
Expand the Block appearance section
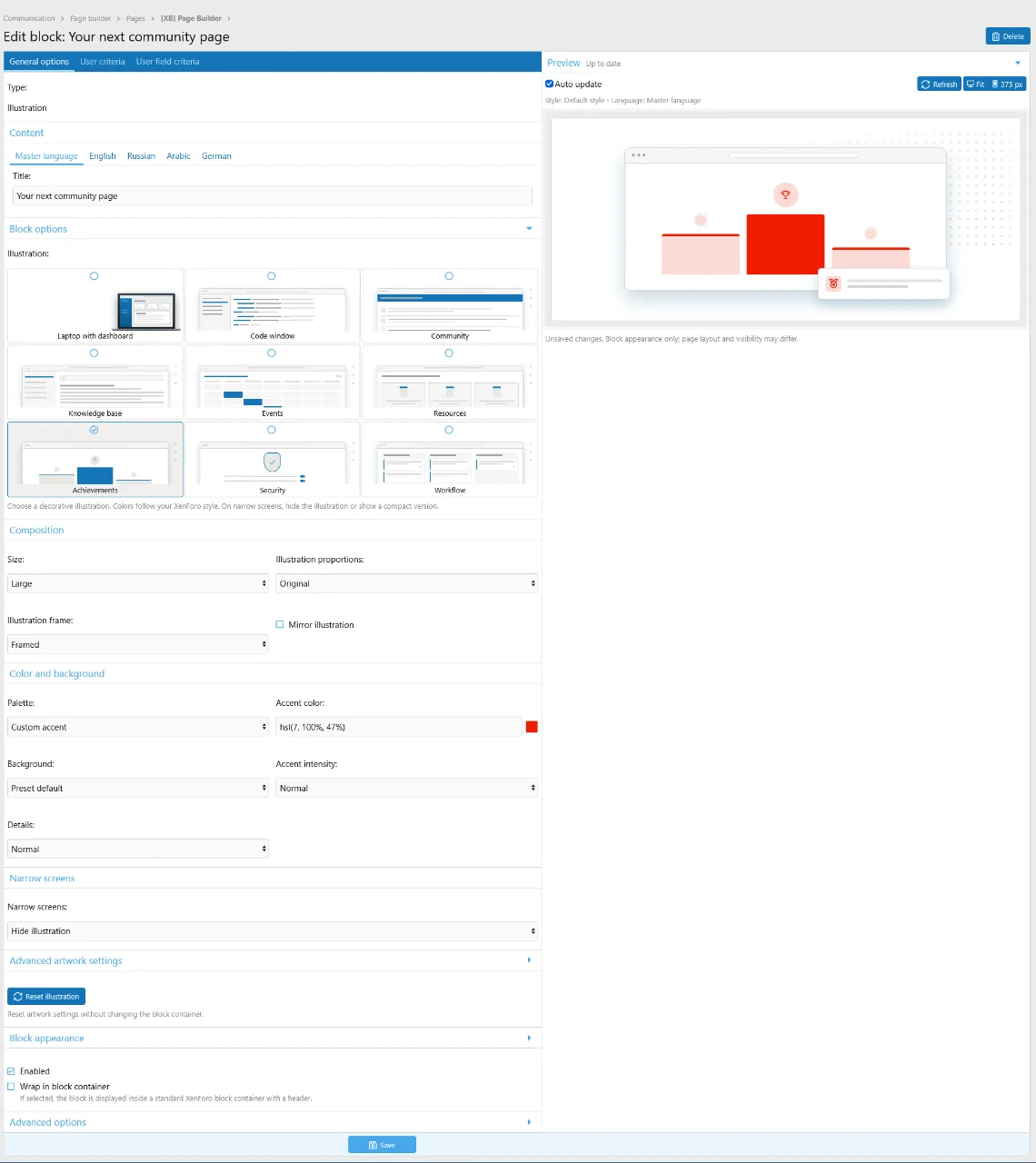pos(529,1038)
